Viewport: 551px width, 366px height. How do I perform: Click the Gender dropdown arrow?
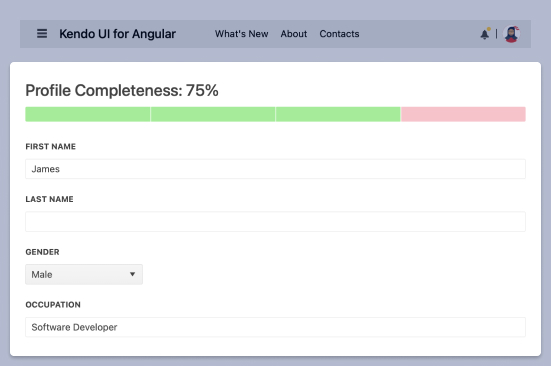tap(132, 274)
